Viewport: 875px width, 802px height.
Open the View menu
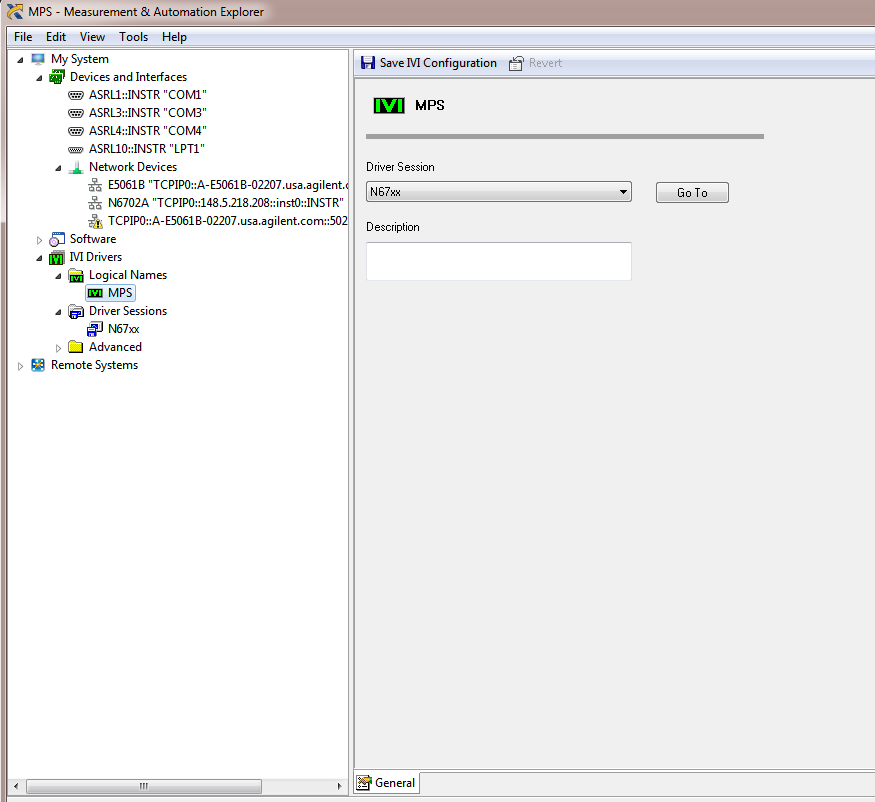pyautogui.click(x=92, y=37)
